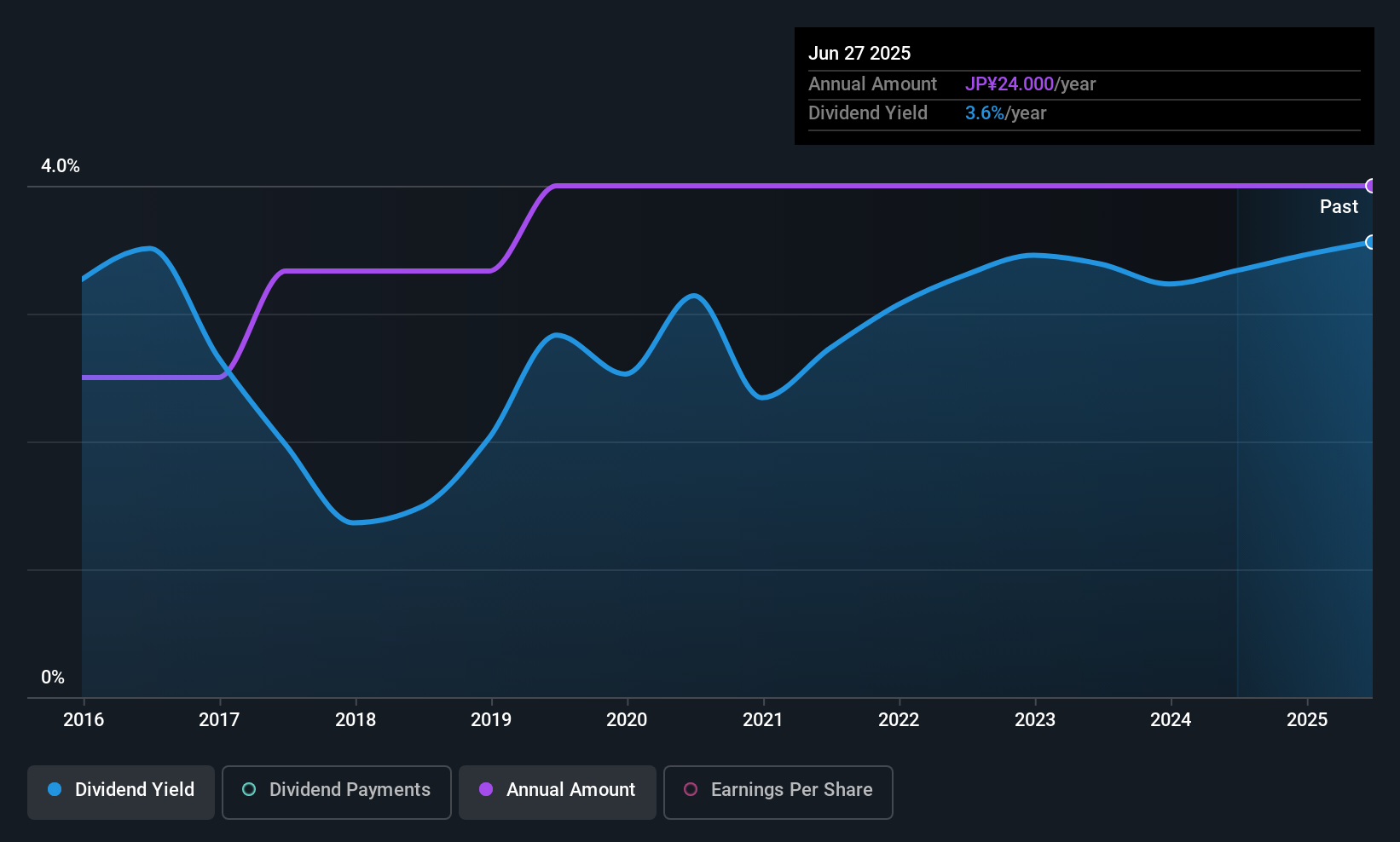Click the pink Earnings Per Share circle
This screenshot has width=1400, height=842.
pos(691,789)
